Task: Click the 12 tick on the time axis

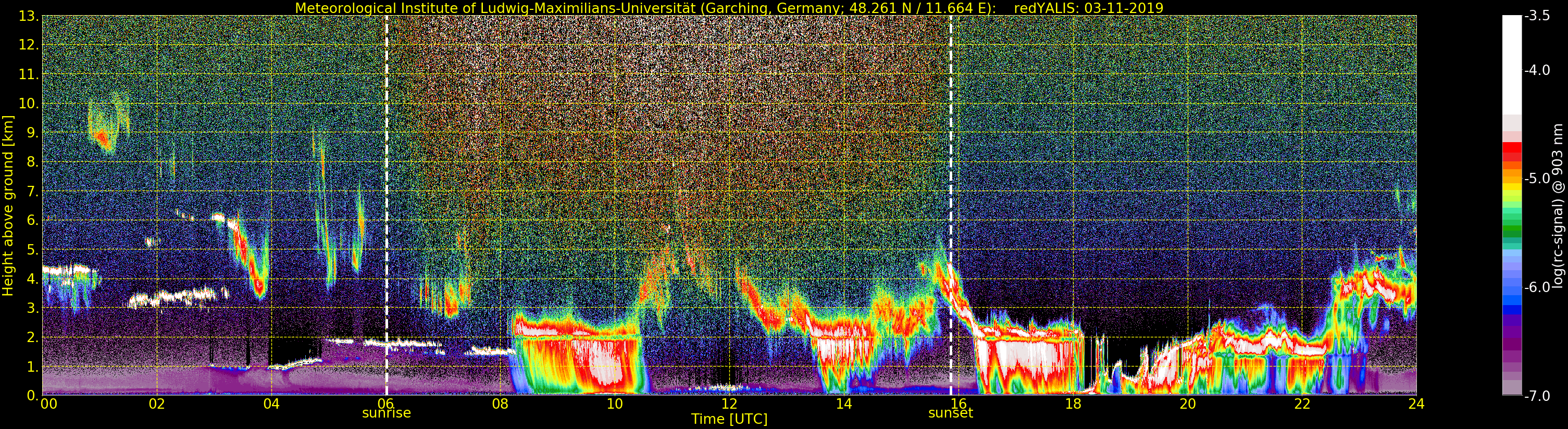Action: tap(729, 404)
